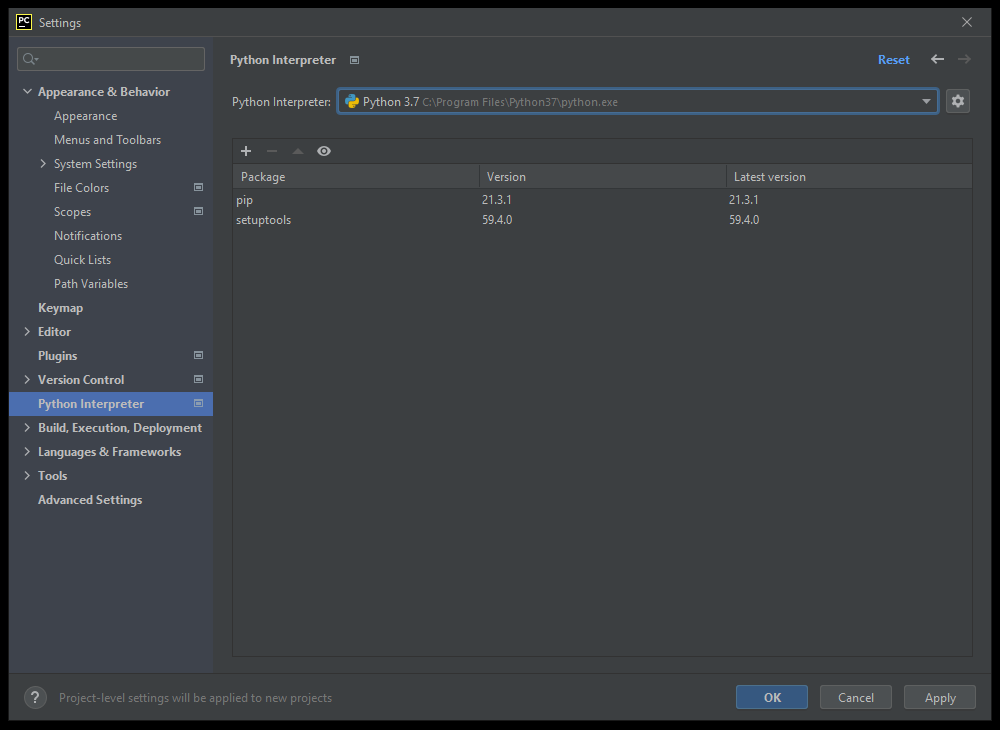Click the Reset link
This screenshot has height=730, width=1000.
point(893,59)
